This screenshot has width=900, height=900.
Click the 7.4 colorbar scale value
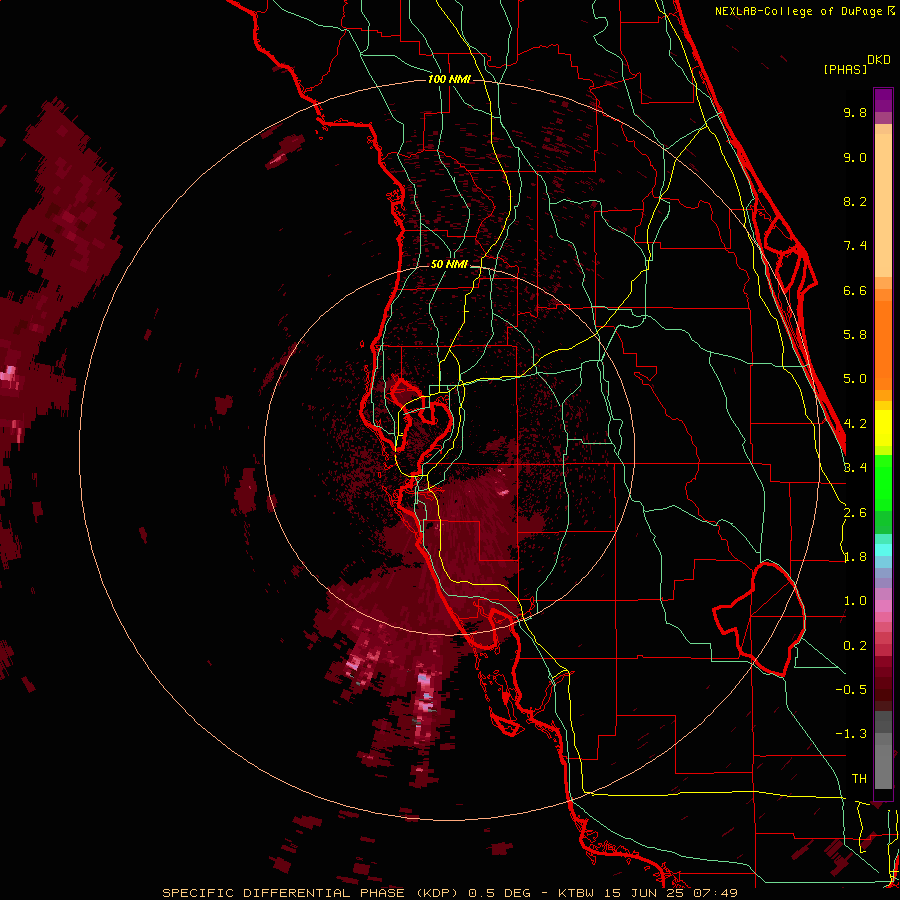click(855, 246)
